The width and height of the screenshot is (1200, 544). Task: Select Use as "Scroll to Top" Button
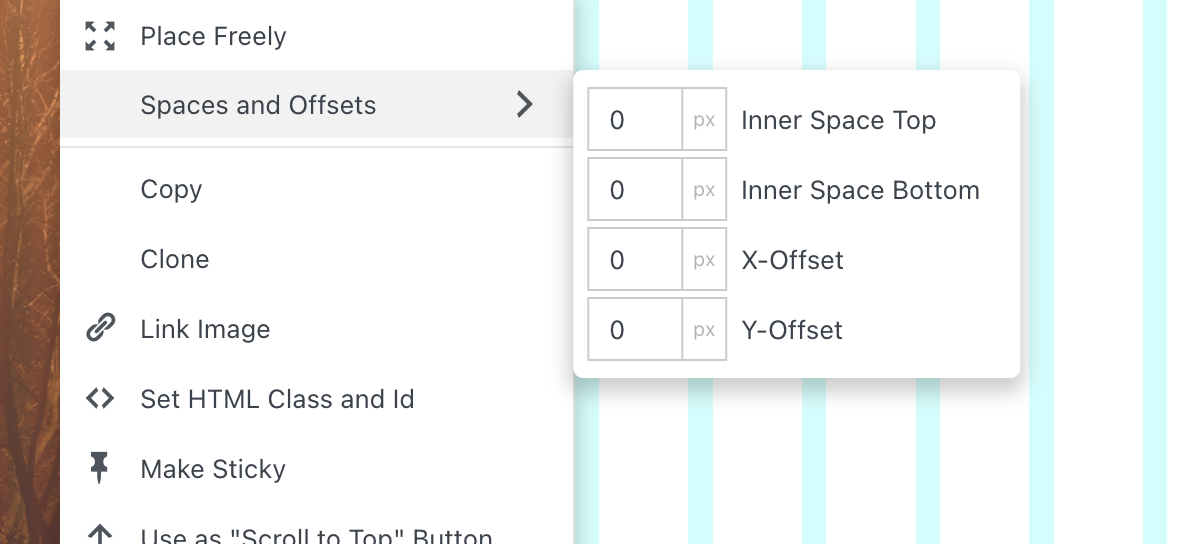[x=316, y=536]
